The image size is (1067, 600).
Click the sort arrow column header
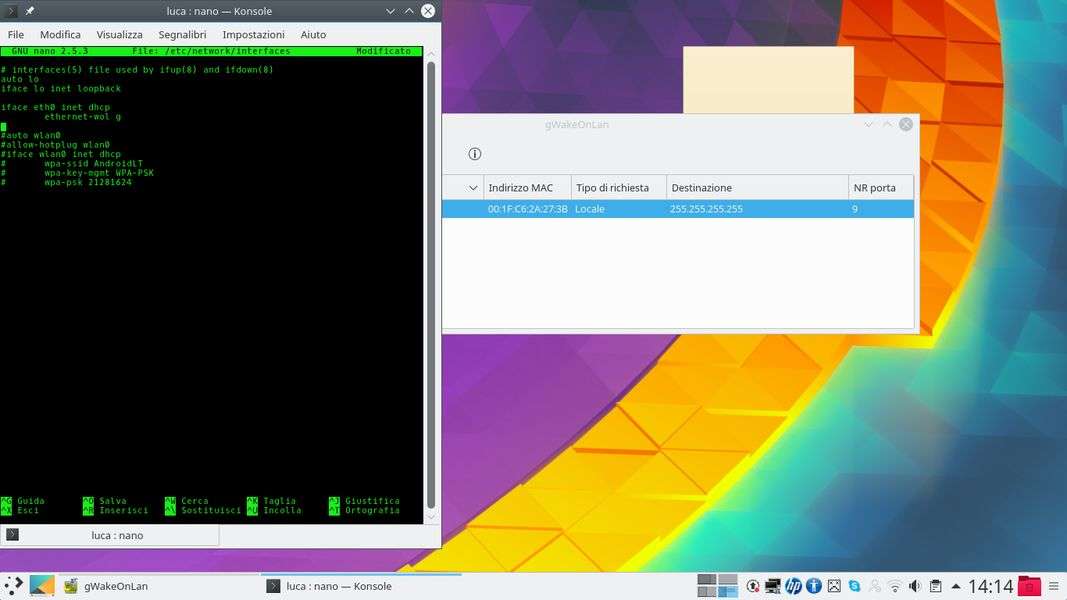coord(473,188)
